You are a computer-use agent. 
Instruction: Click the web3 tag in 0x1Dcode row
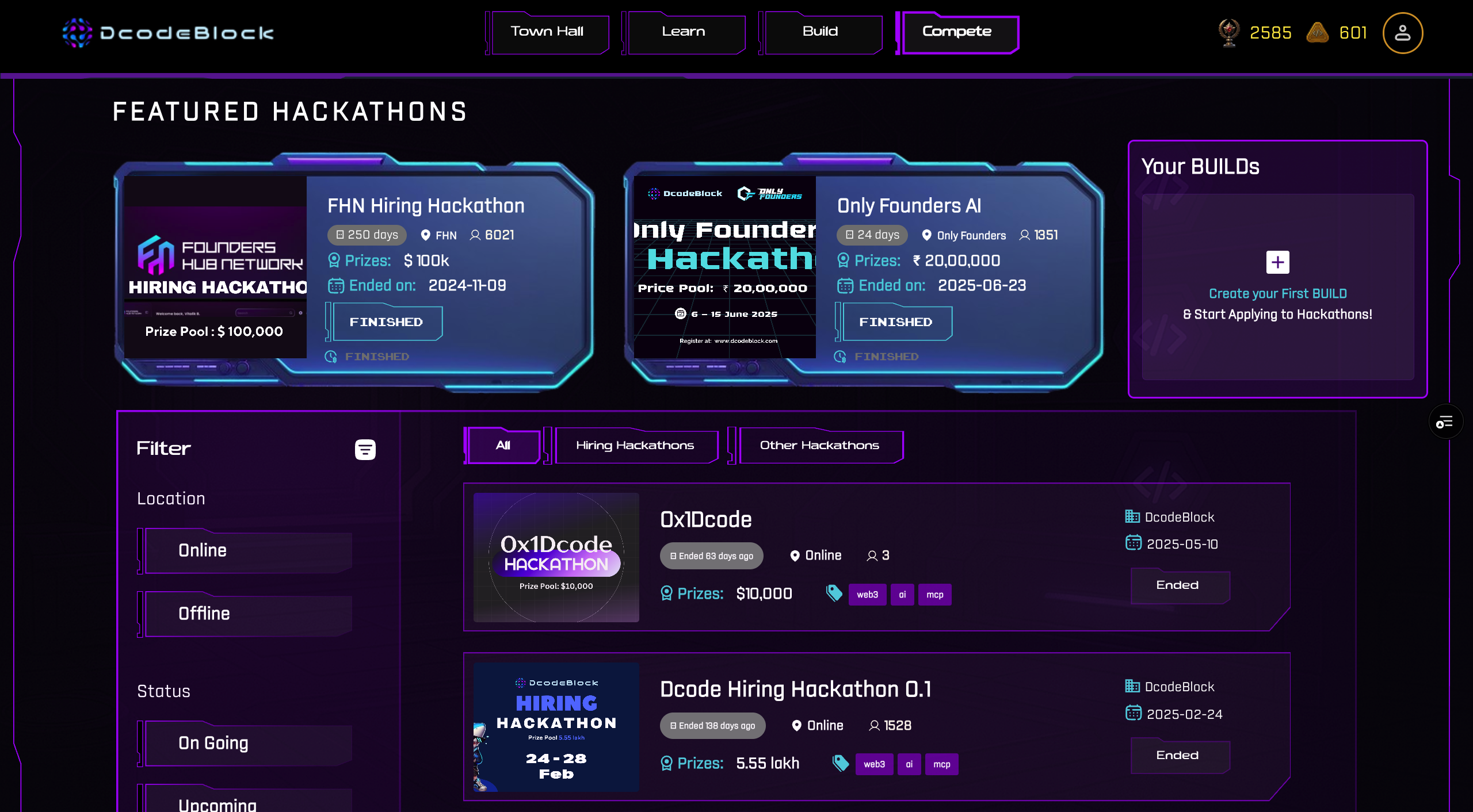(867, 595)
